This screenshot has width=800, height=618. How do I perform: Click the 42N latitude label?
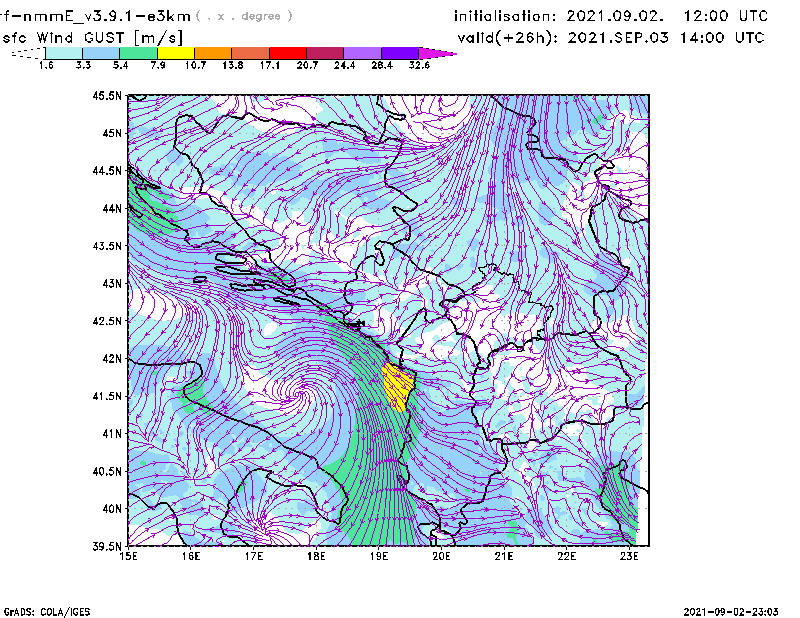(112, 358)
